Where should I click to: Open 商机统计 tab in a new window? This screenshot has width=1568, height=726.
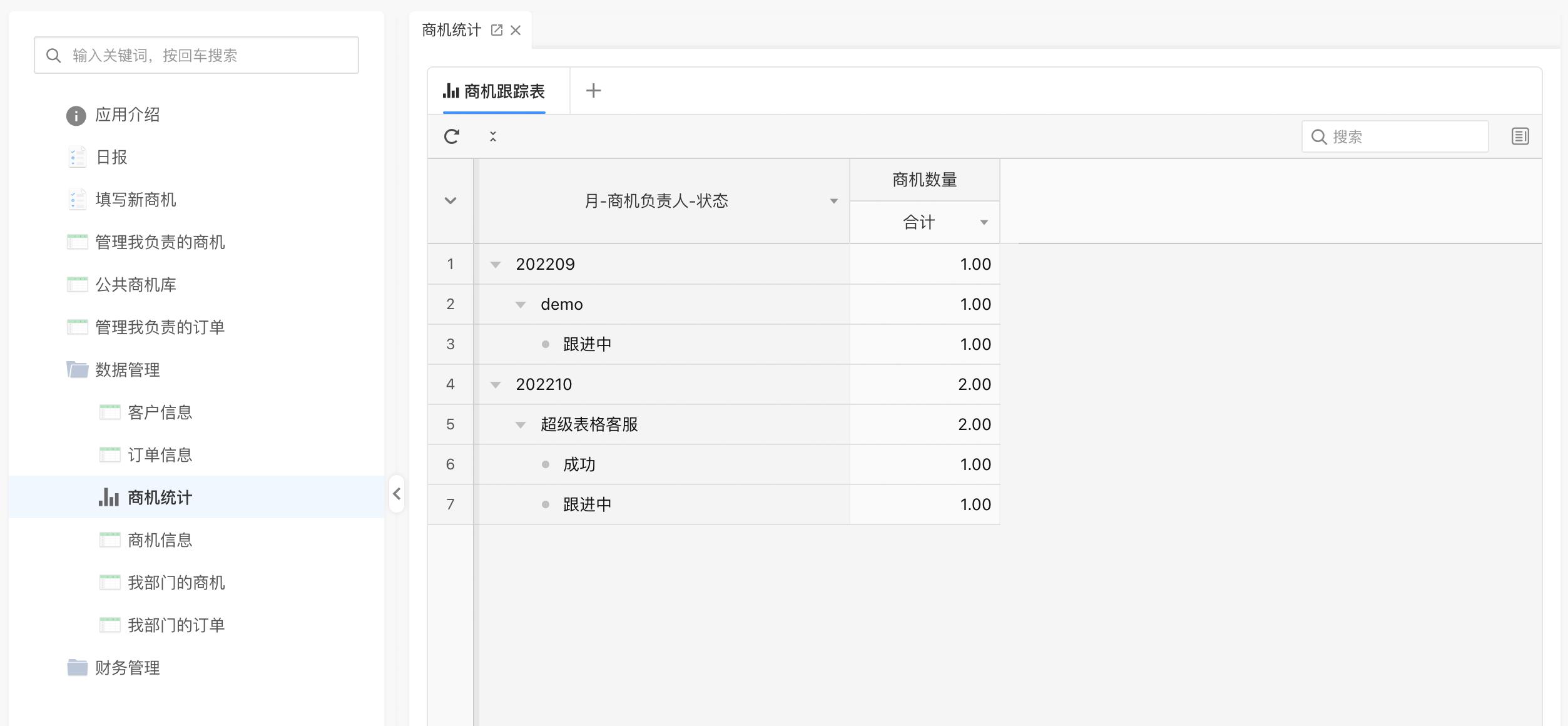[x=497, y=30]
